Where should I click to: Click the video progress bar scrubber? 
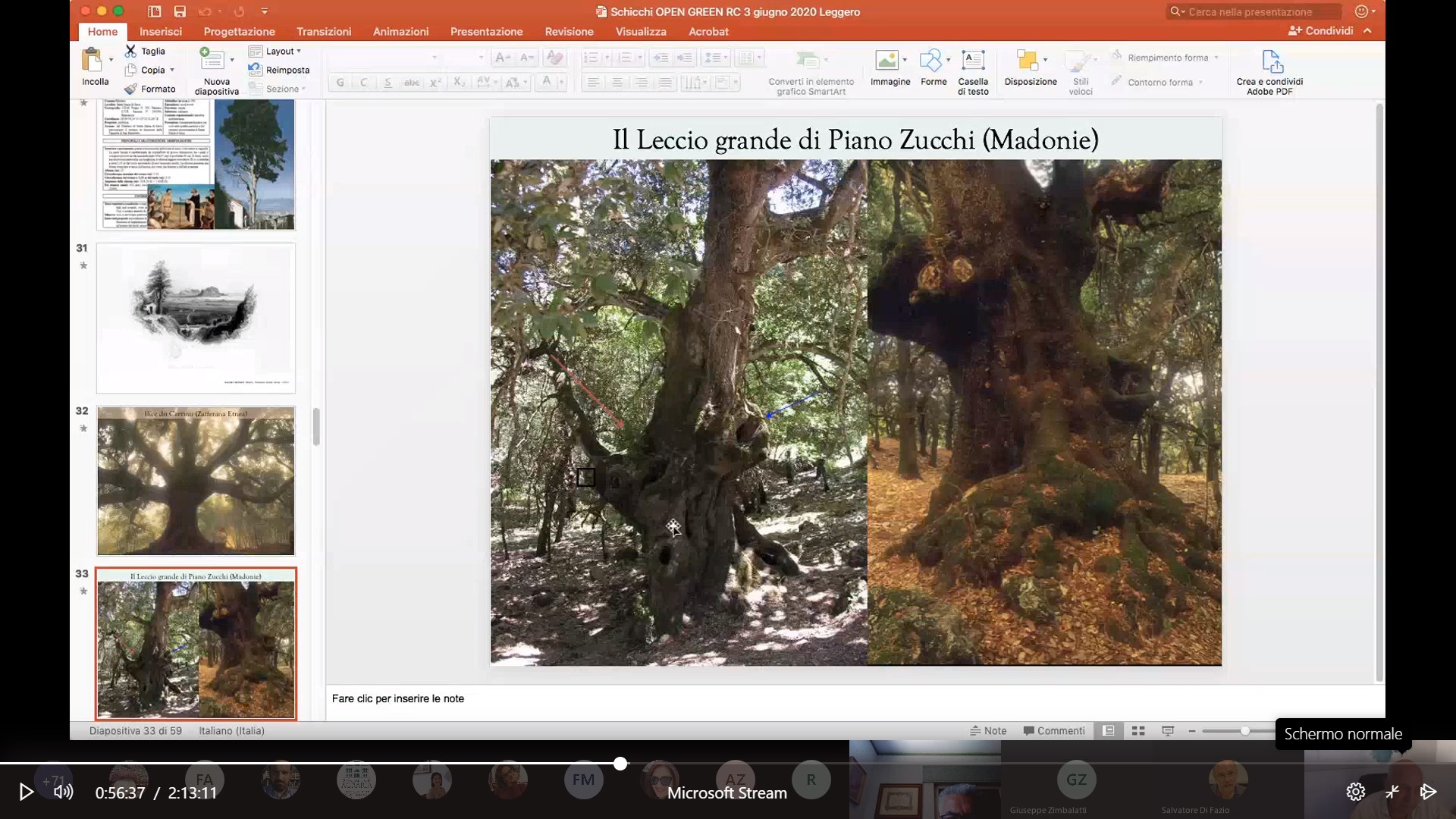click(620, 764)
